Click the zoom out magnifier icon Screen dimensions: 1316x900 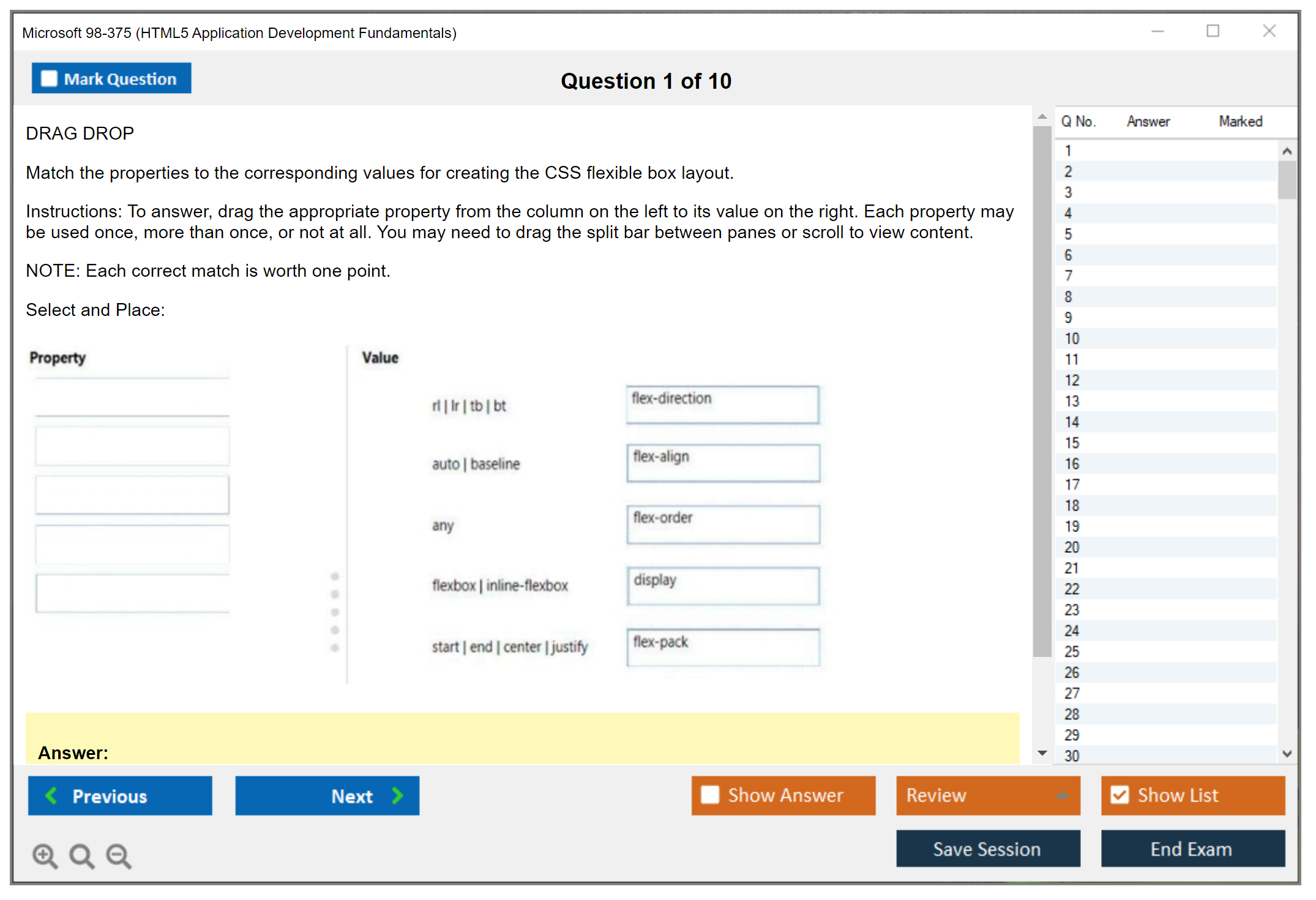(x=119, y=855)
